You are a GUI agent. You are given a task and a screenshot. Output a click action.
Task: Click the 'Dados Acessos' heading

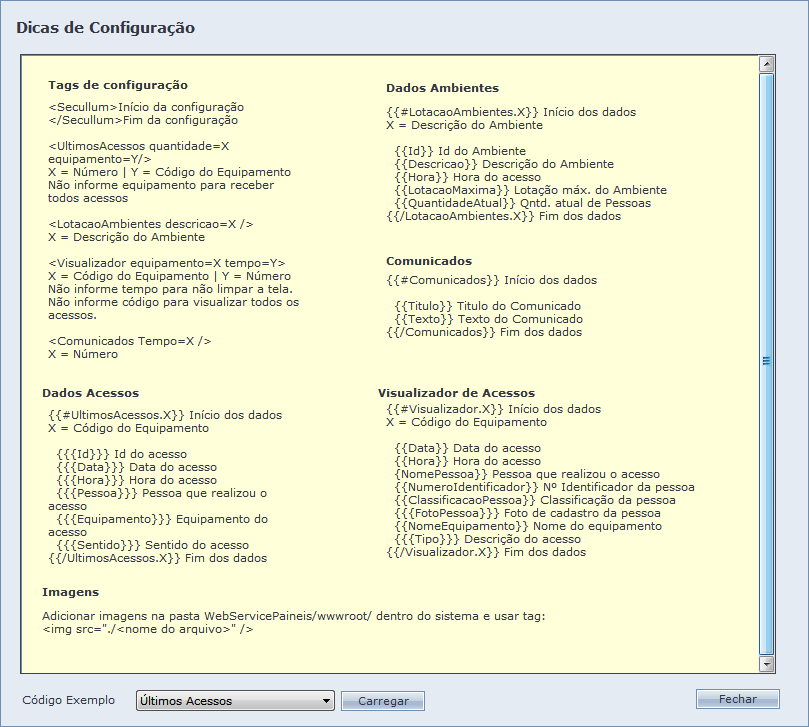coord(90,393)
